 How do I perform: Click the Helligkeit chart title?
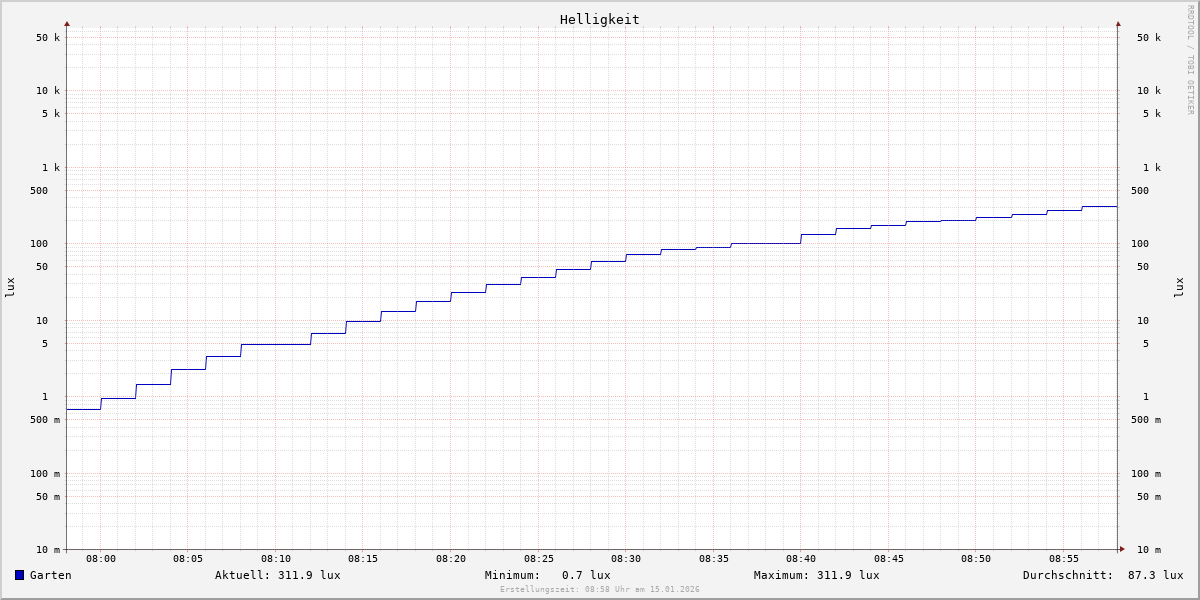(x=599, y=19)
